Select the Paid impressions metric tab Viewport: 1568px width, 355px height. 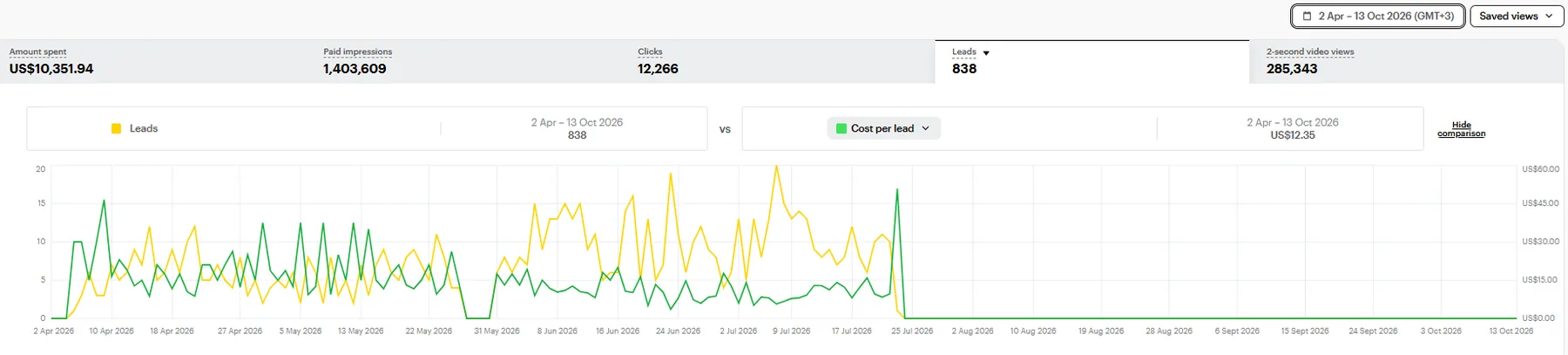tap(471, 62)
